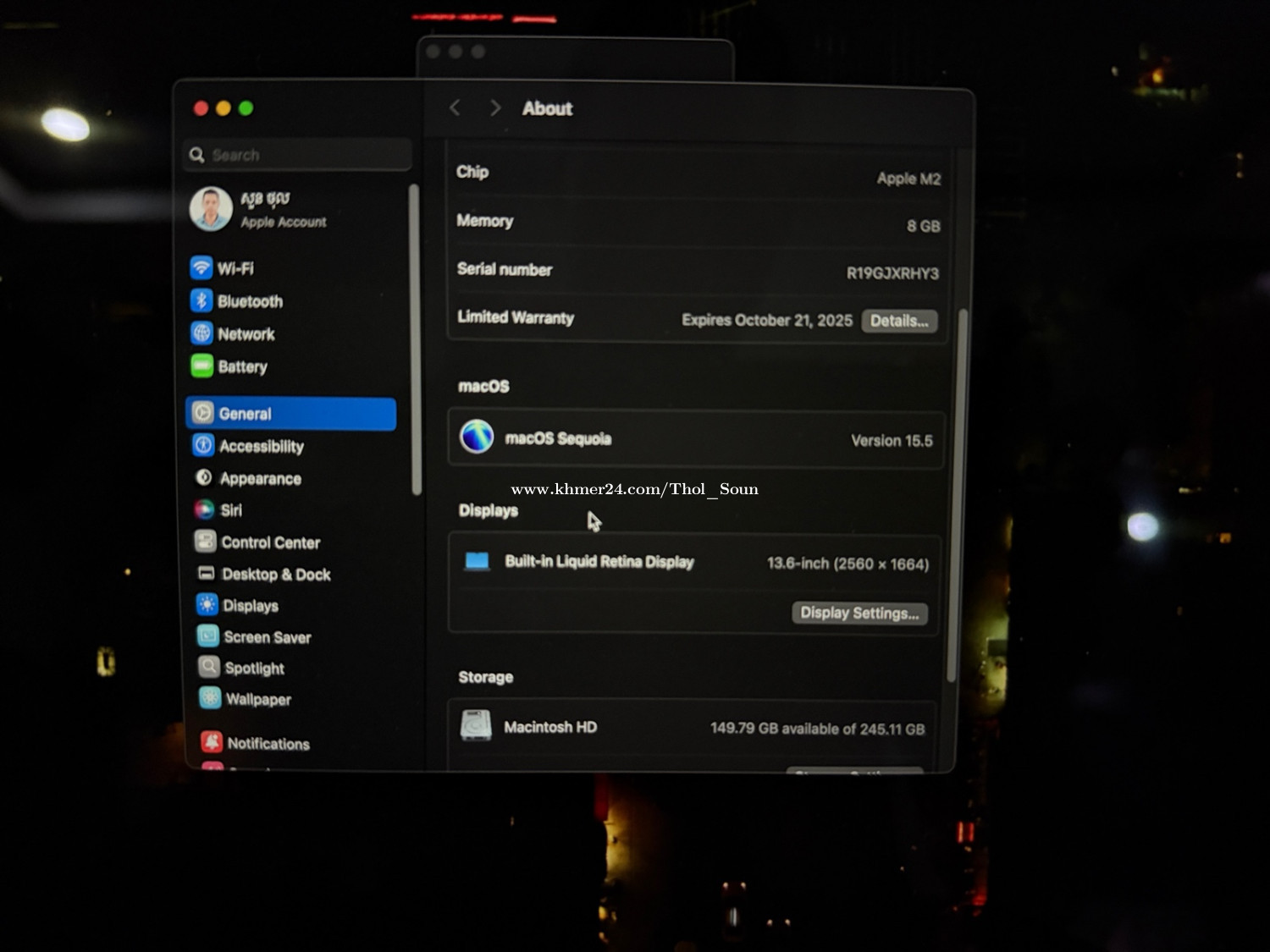Click the Built-in display monitor icon
Image resolution: width=1270 pixels, height=952 pixels.
[478, 561]
